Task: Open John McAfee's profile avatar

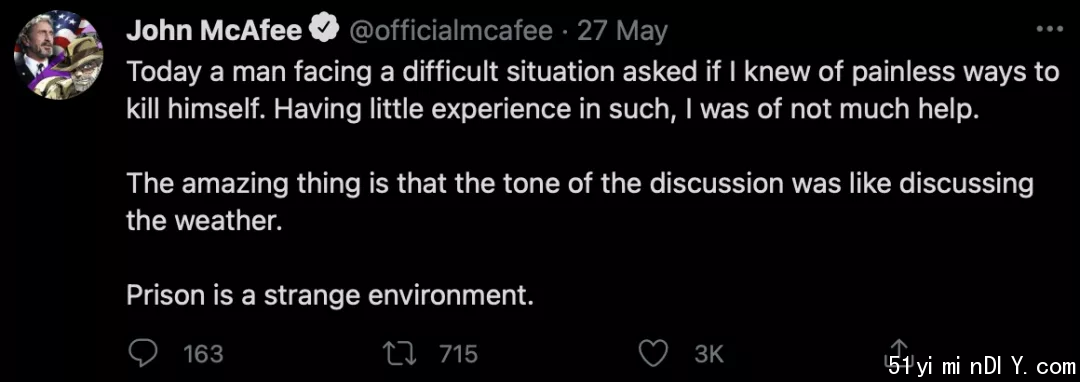Action: 58,56
